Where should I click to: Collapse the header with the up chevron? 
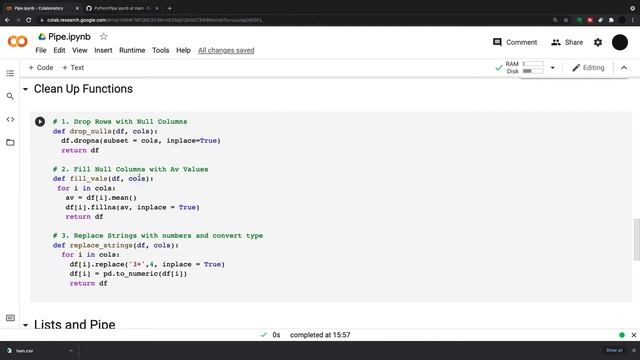pos(624,68)
